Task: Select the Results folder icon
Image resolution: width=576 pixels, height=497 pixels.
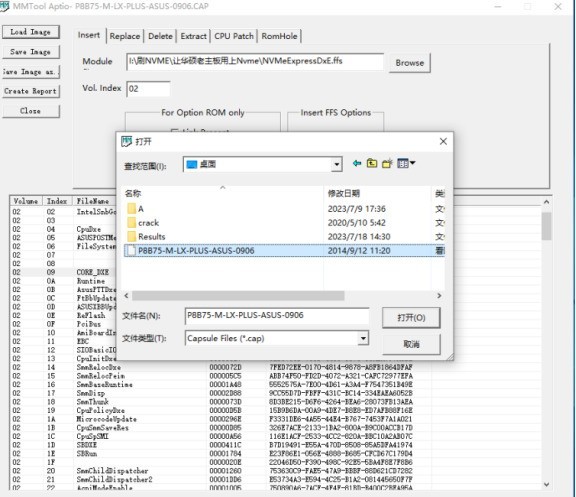Action: [132, 237]
